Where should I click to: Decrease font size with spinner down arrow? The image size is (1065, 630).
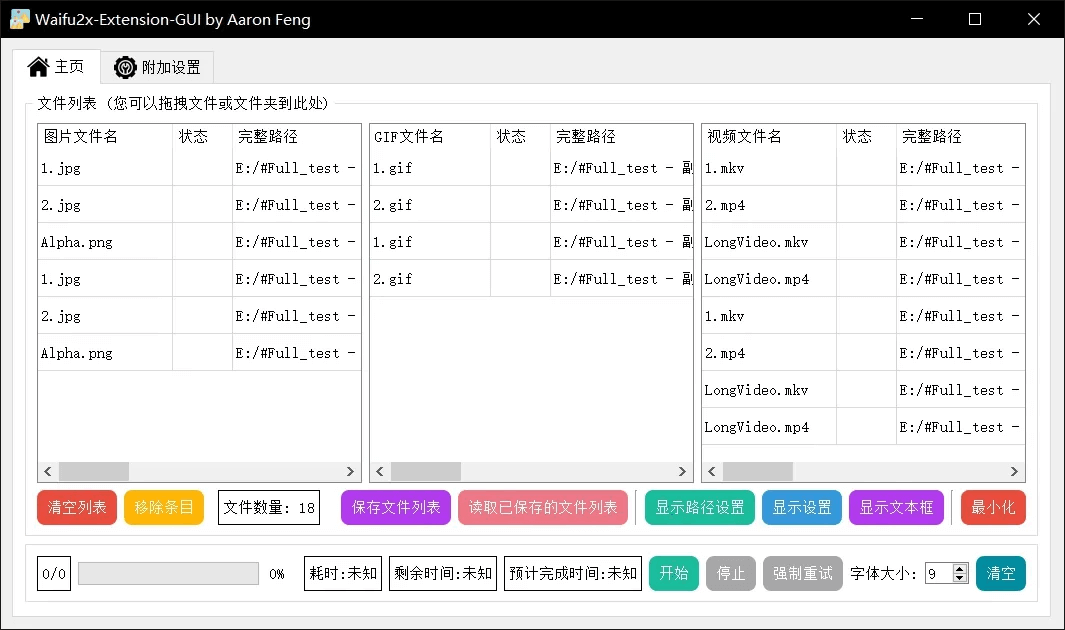[x=960, y=579]
